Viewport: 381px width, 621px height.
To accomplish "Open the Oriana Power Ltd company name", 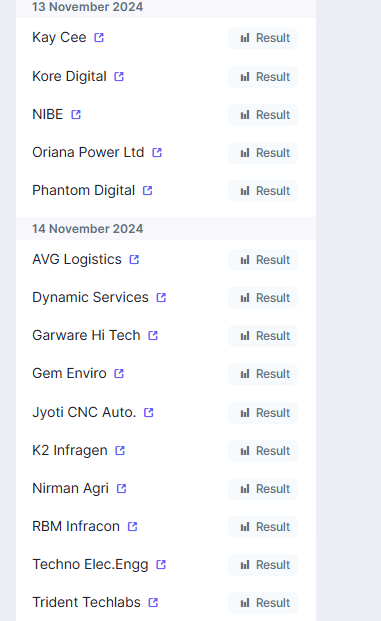I will click(x=88, y=152).
